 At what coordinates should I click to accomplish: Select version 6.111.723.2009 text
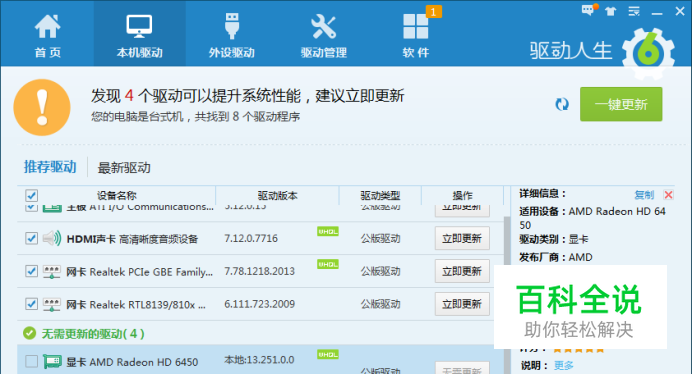(260, 304)
